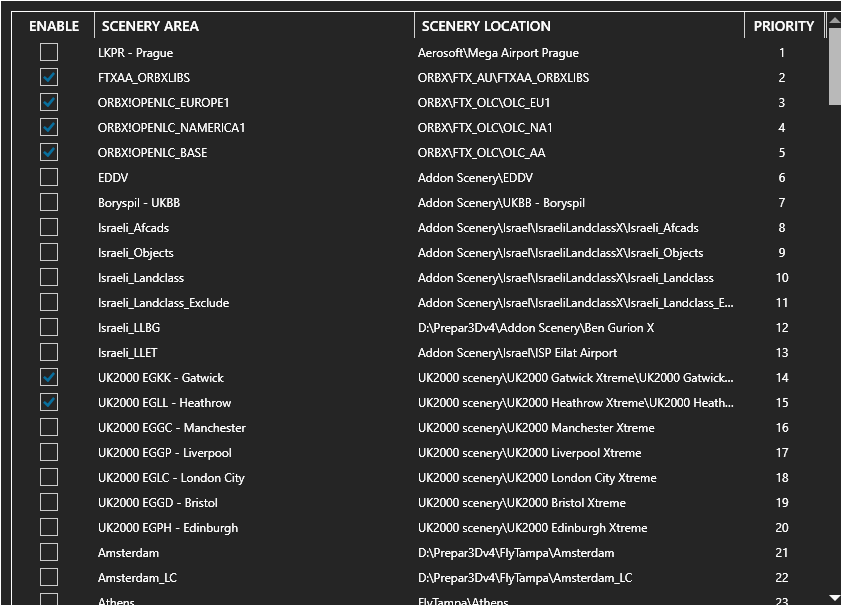Click priority value 18 of London City
This screenshot has height=605, width=841.
click(x=782, y=477)
